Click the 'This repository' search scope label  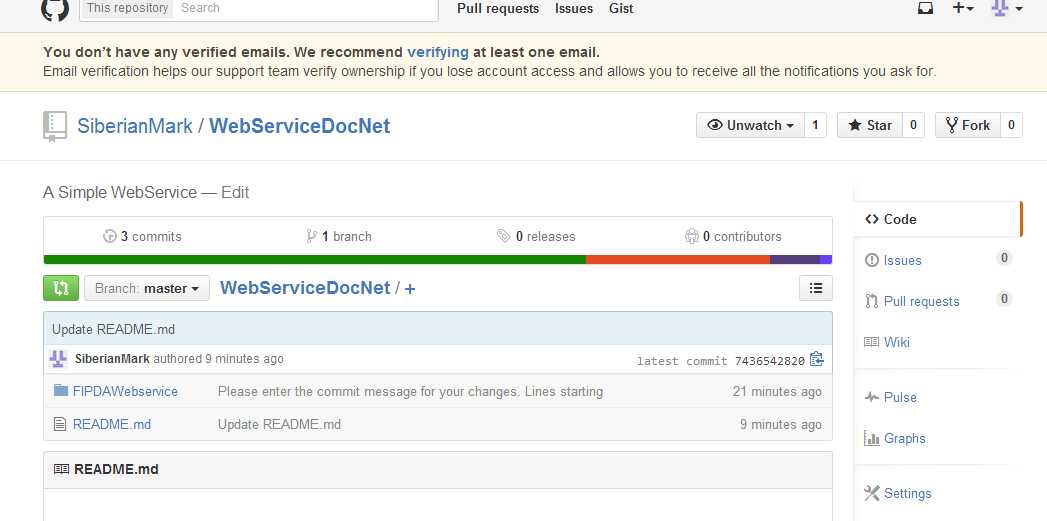pyautogui.click(x=127, y=8)
